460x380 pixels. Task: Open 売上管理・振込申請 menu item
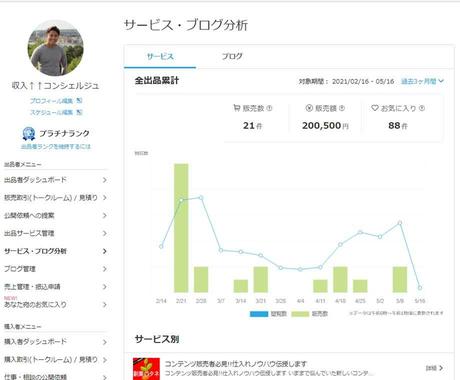click(32, 287)
